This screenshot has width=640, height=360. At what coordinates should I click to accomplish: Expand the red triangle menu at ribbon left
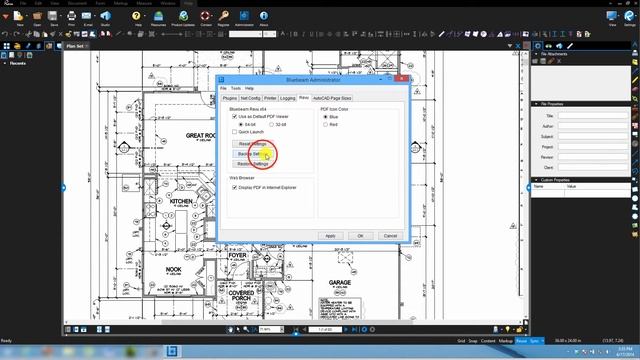(x=5, y=17)
